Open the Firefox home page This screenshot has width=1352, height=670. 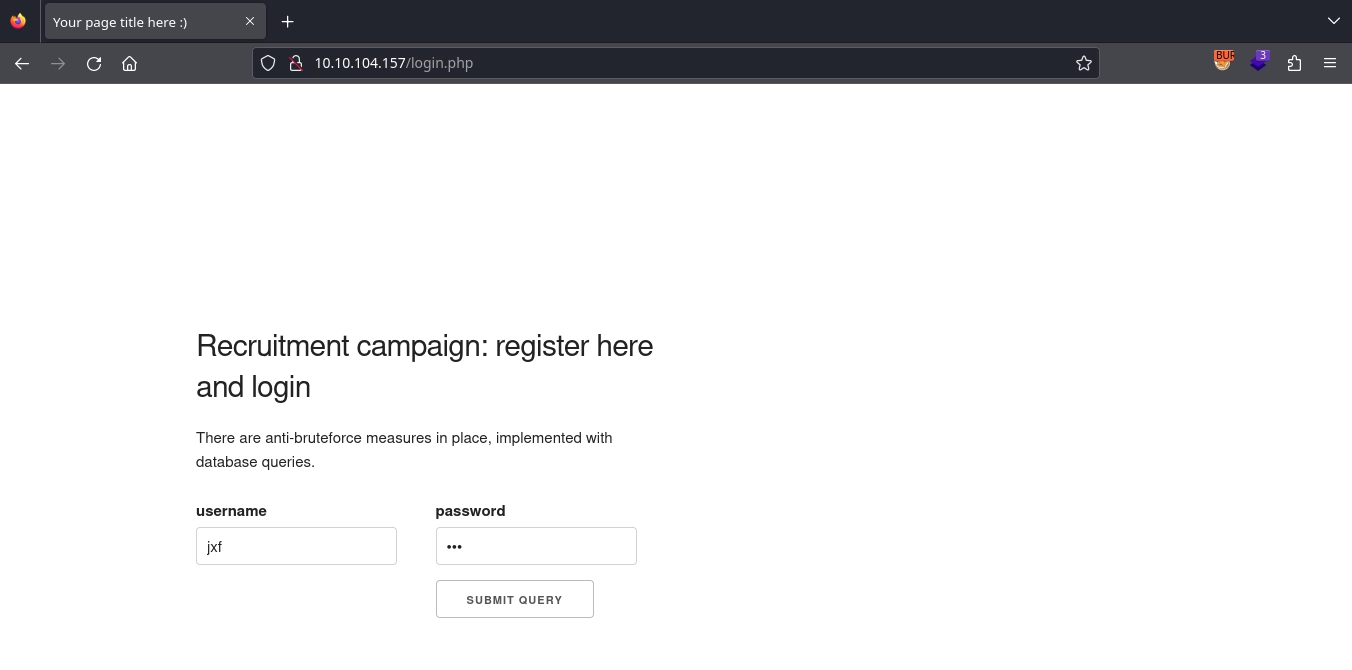coord(129,63)
